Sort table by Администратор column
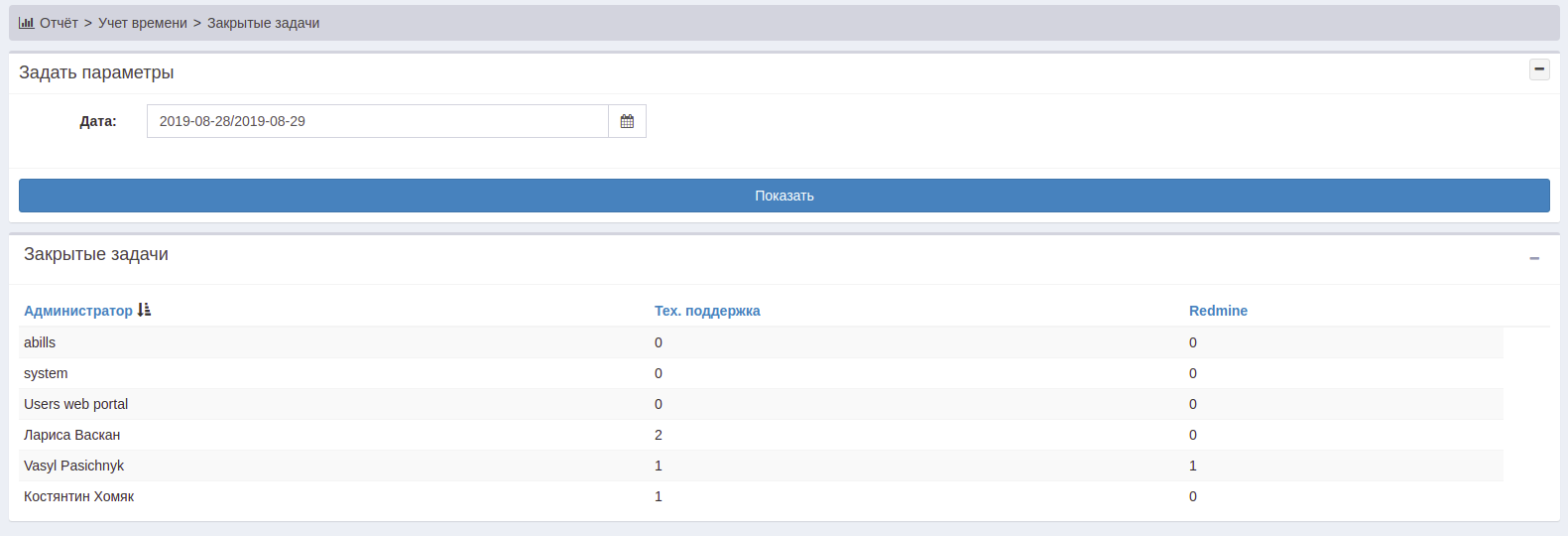This screenshot has height=536, width=1568. [77, 311]
